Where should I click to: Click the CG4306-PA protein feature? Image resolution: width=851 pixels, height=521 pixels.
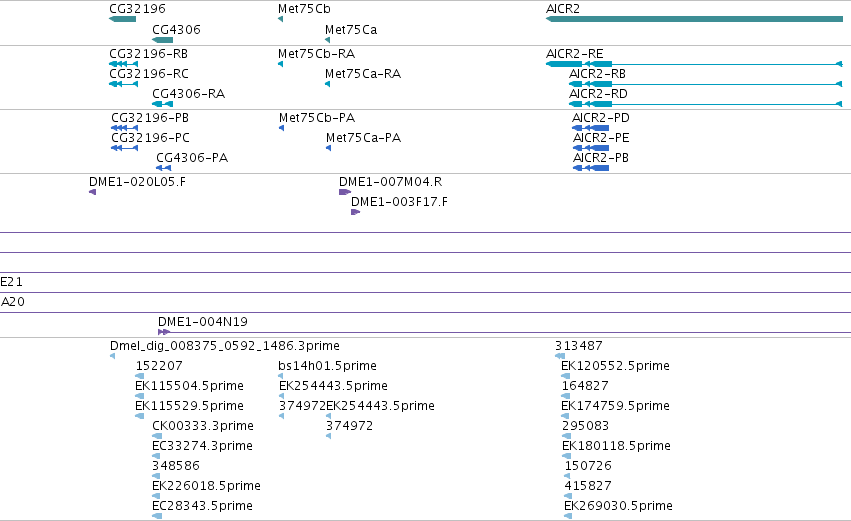click(163, 168)
